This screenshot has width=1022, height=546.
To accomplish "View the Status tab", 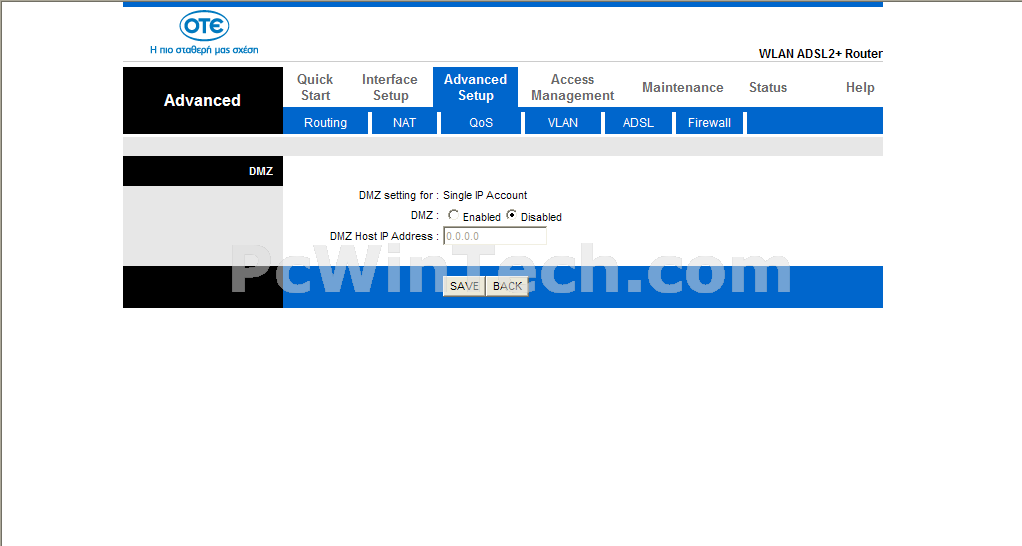I will [767, 87].
